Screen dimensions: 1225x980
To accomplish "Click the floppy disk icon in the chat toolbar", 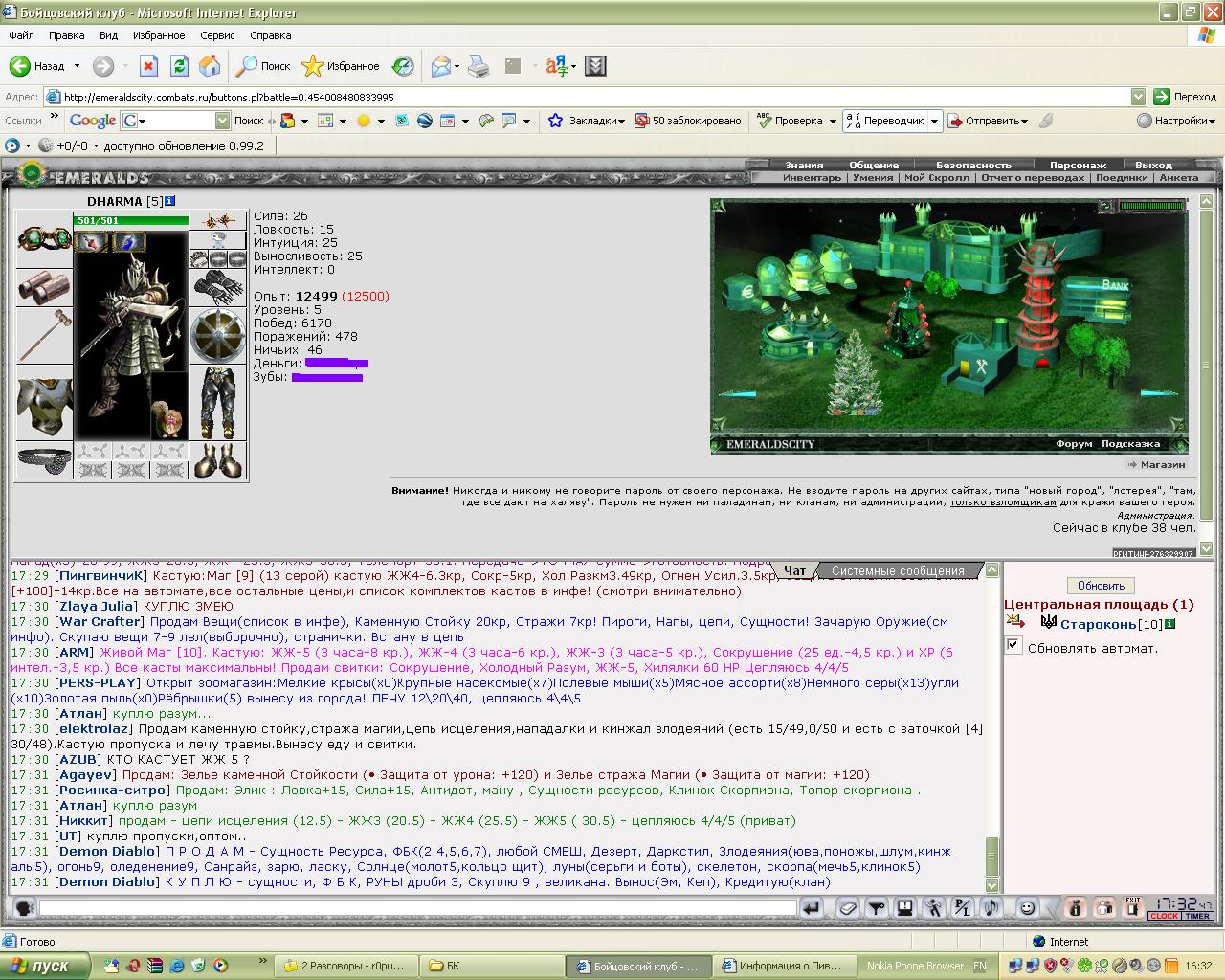I will pos(904,907).
